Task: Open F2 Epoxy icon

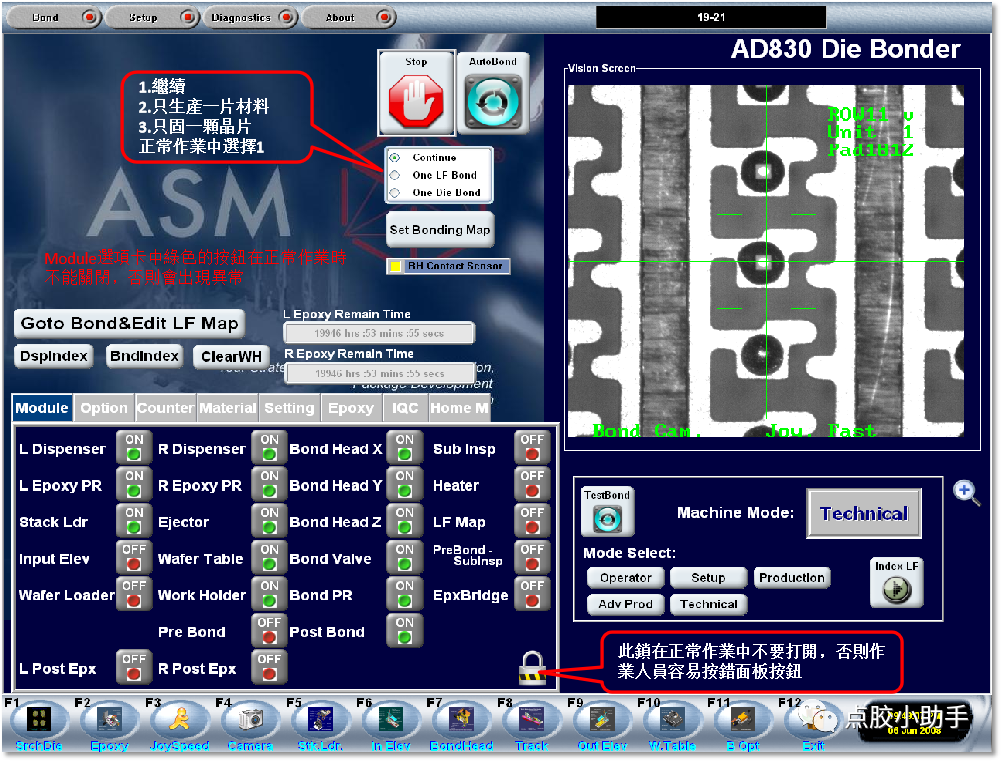Action: pyautogui.click(x=109, y=720)
